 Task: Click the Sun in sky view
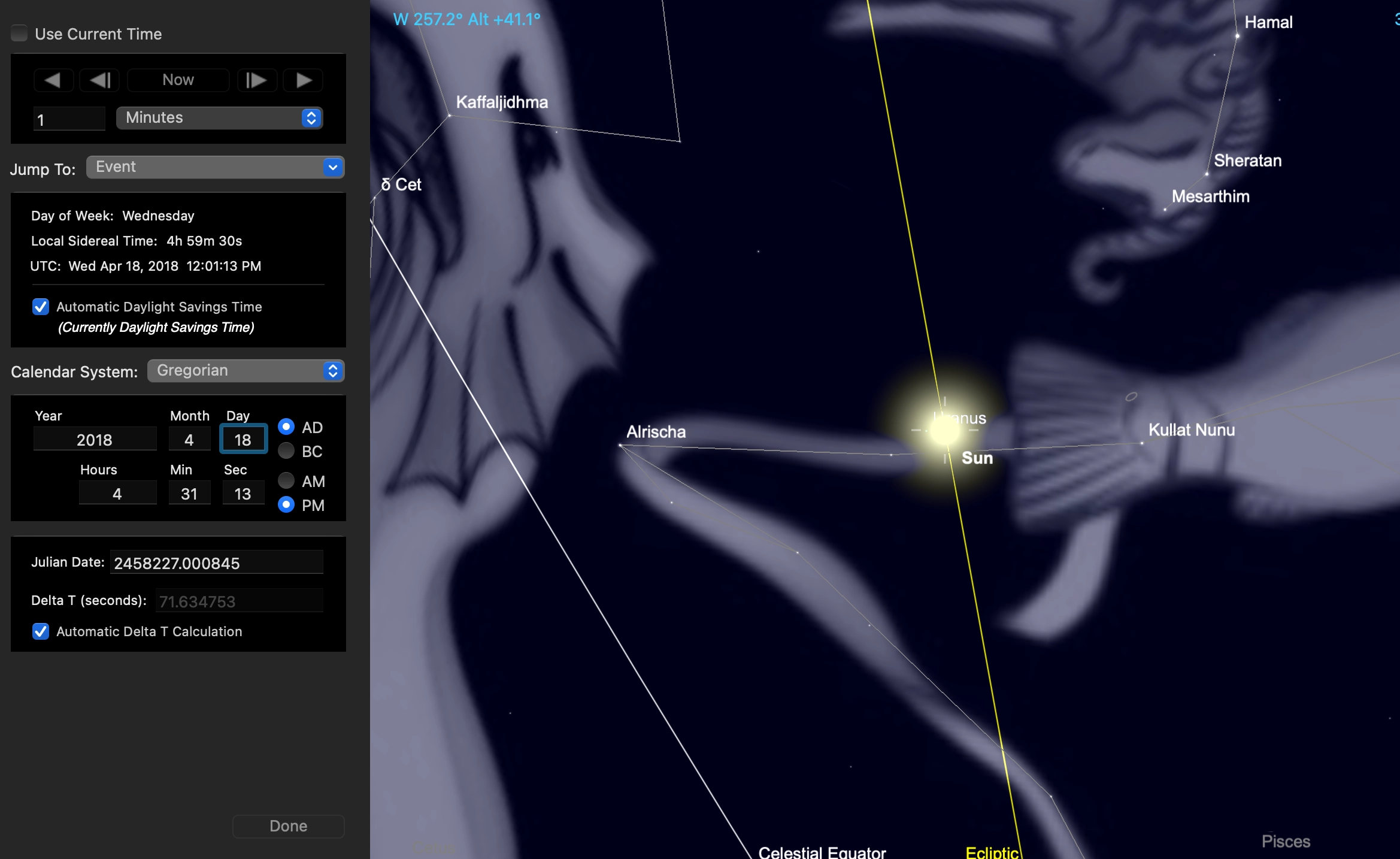click(944, 430)
